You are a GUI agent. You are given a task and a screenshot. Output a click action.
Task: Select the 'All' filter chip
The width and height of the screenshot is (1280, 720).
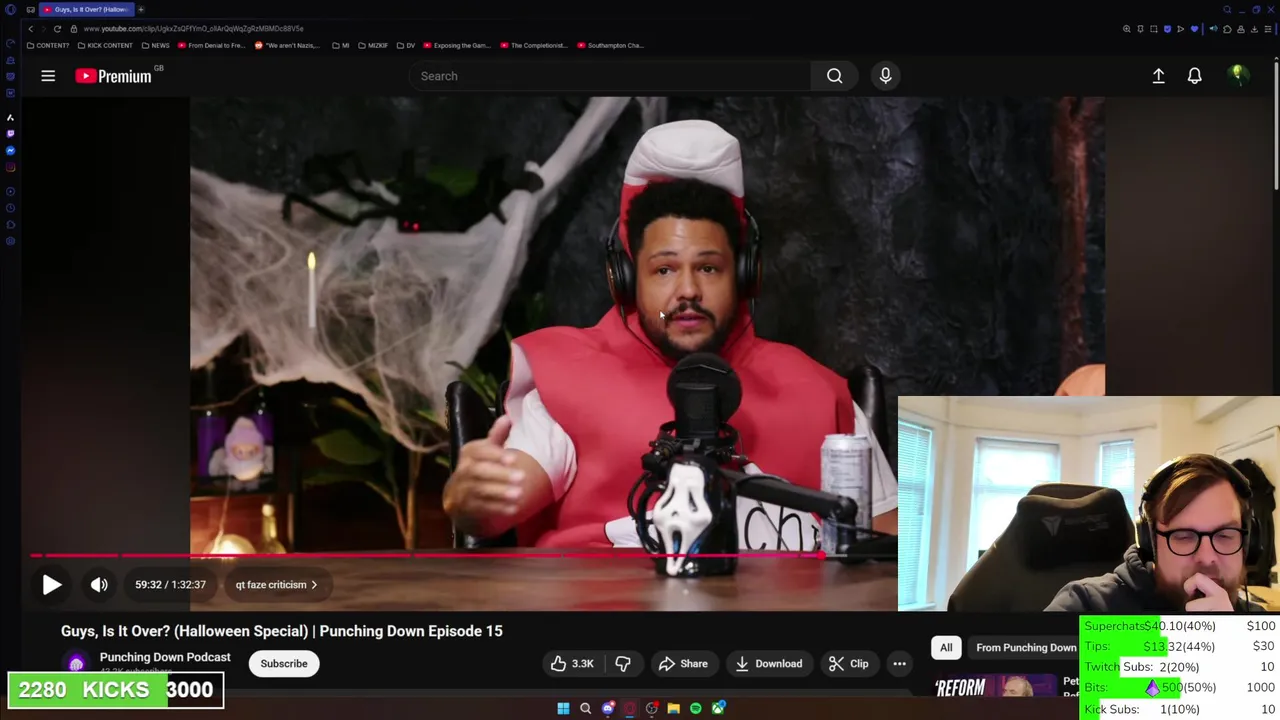click(946, 648)
